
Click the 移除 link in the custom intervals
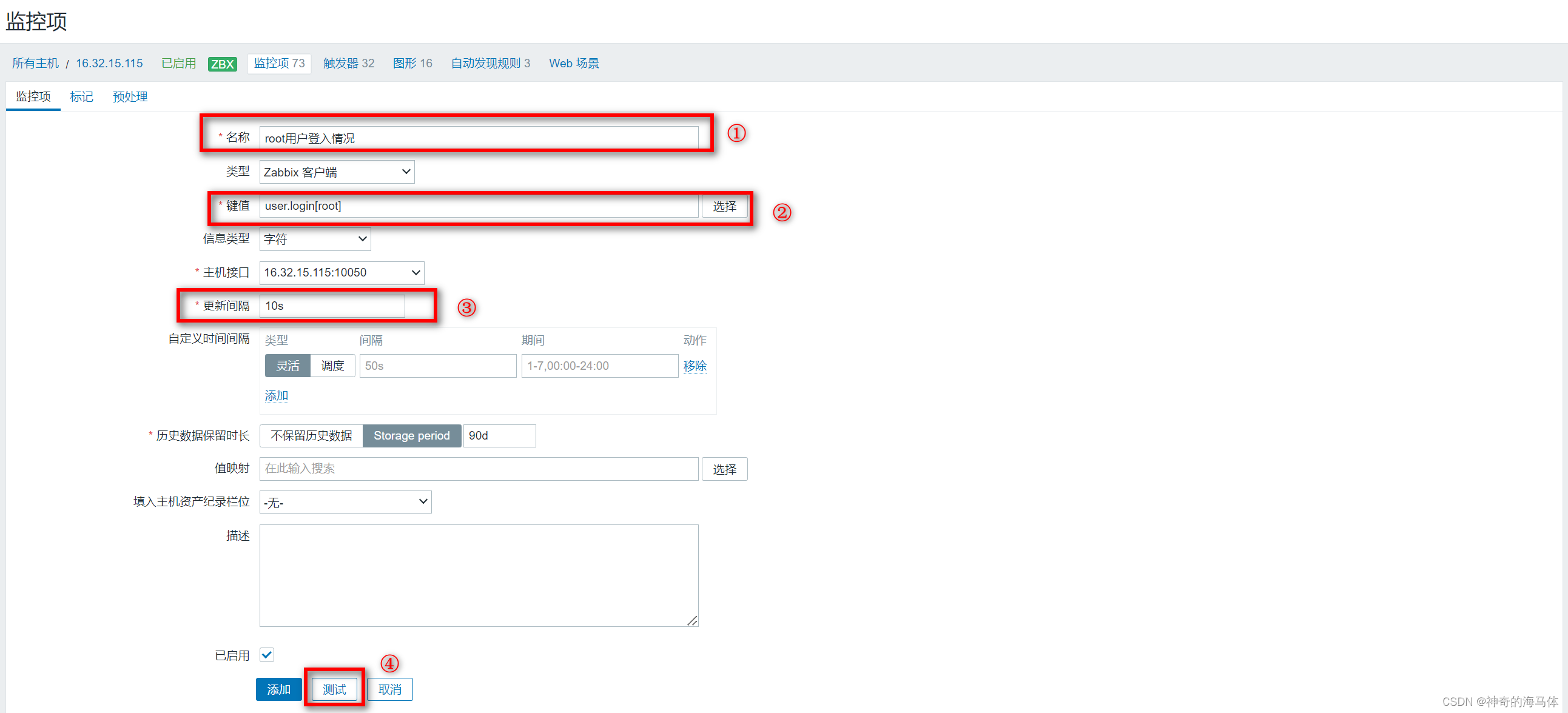tap(695, 366)
